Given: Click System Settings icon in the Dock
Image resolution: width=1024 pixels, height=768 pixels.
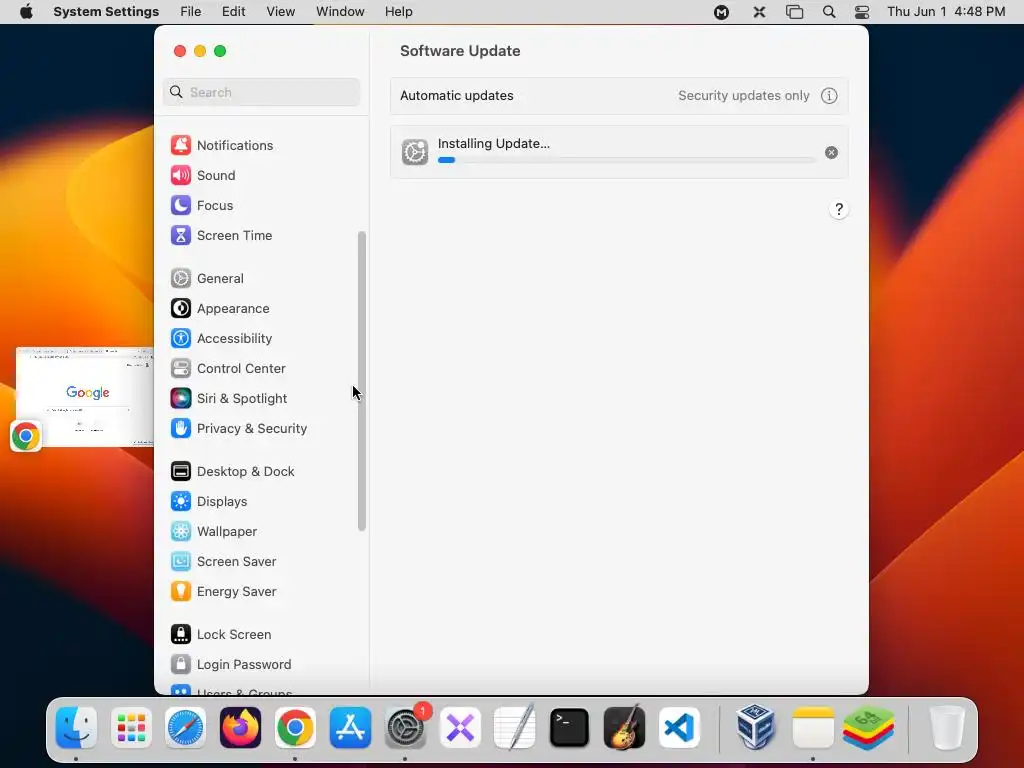Looking at the screenshot, I should click(405, 728).
